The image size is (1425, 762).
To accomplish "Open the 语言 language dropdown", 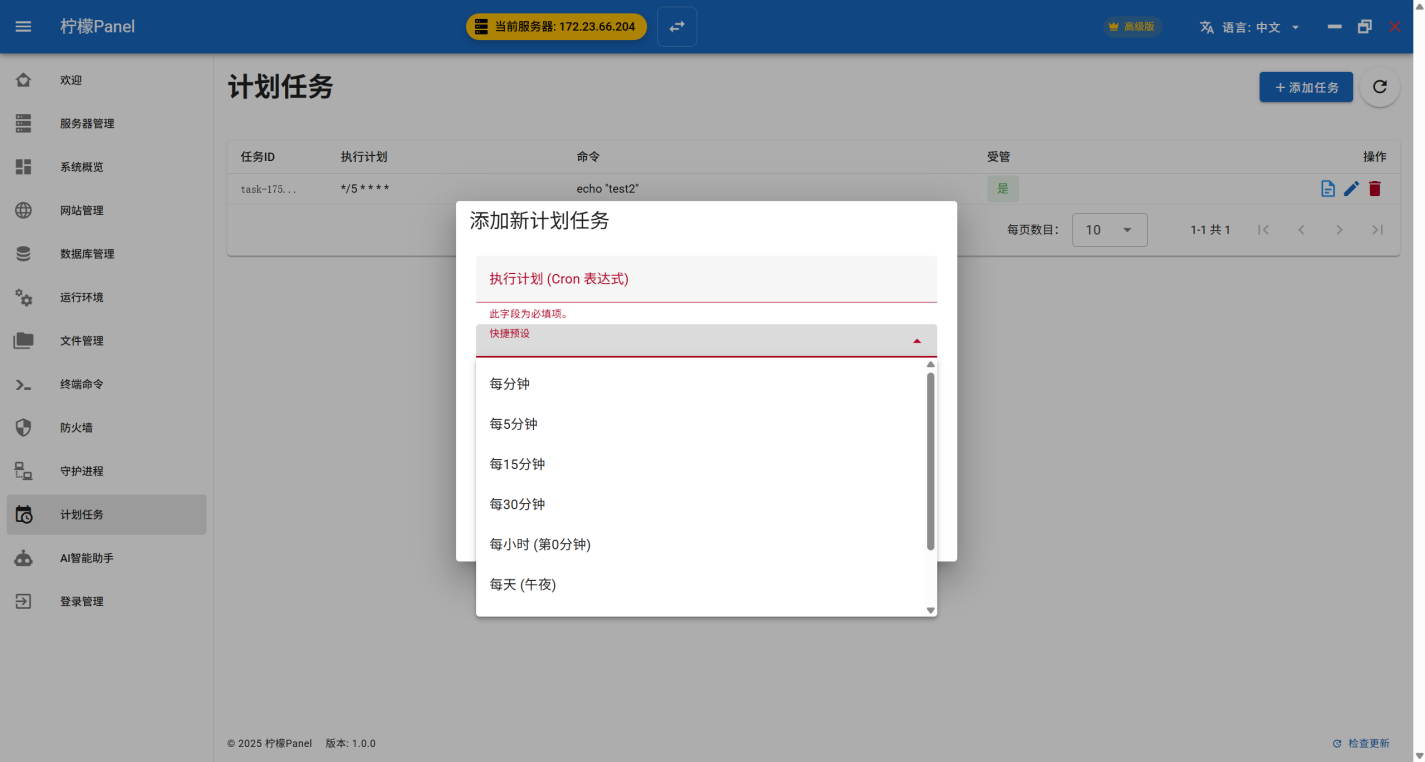I will (1250, 27).
